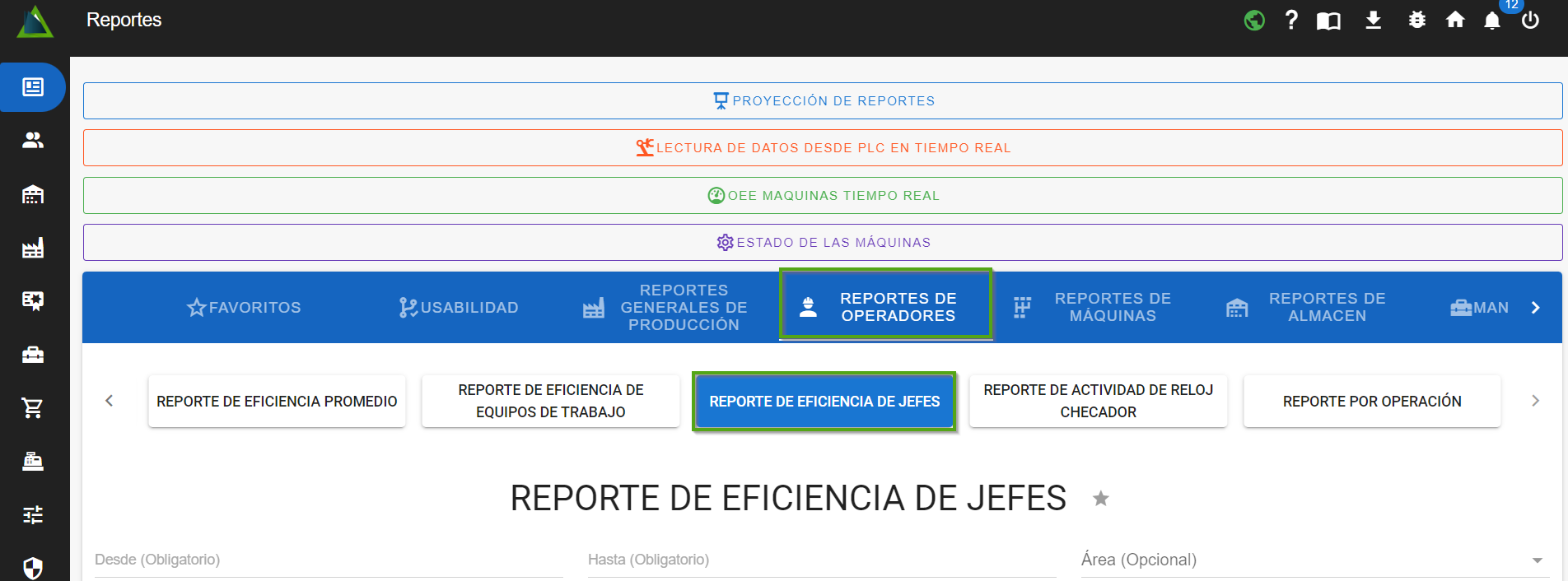Click the globe language icon in header

coord(1254,20)
